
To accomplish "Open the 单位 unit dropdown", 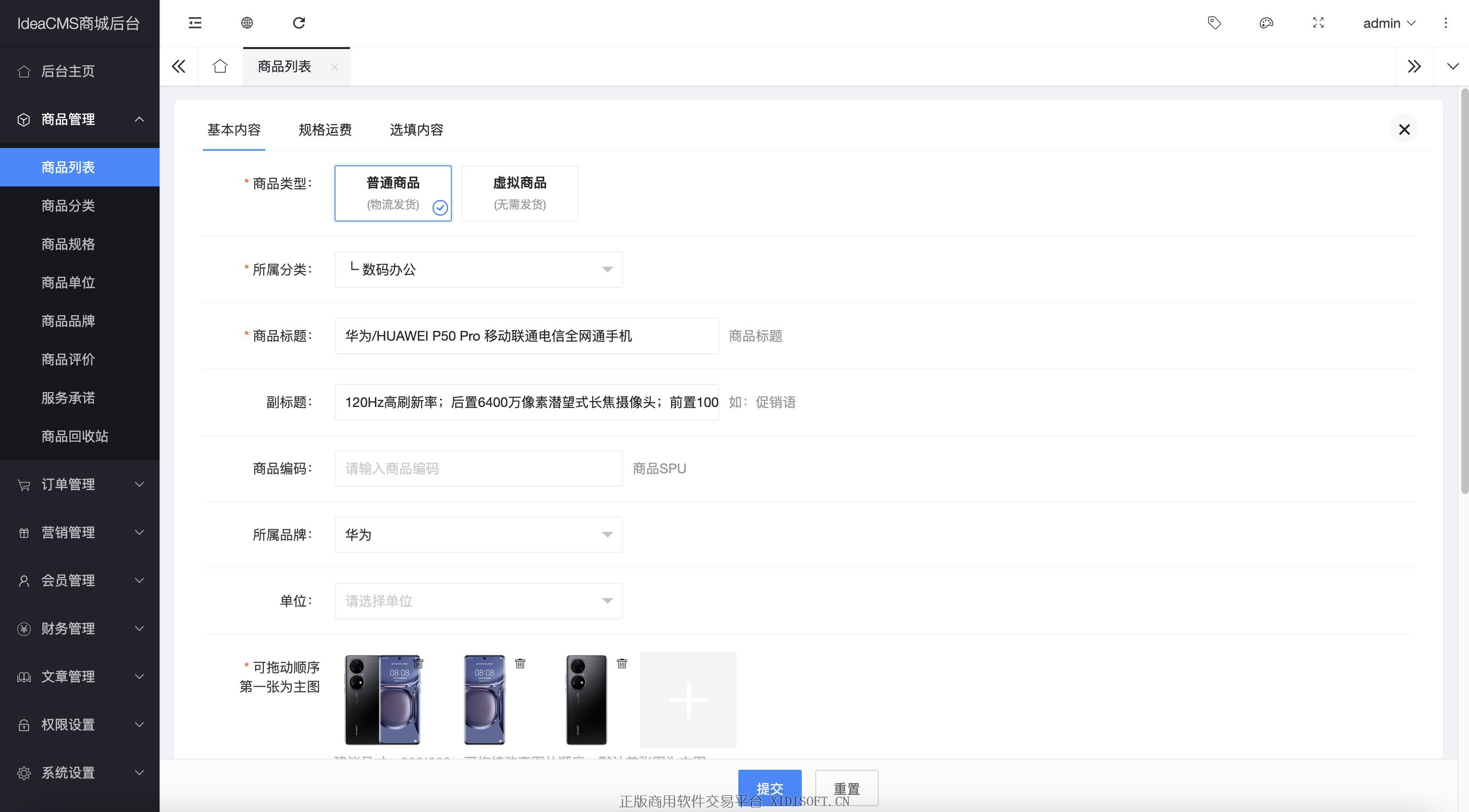I will point(478,601).
